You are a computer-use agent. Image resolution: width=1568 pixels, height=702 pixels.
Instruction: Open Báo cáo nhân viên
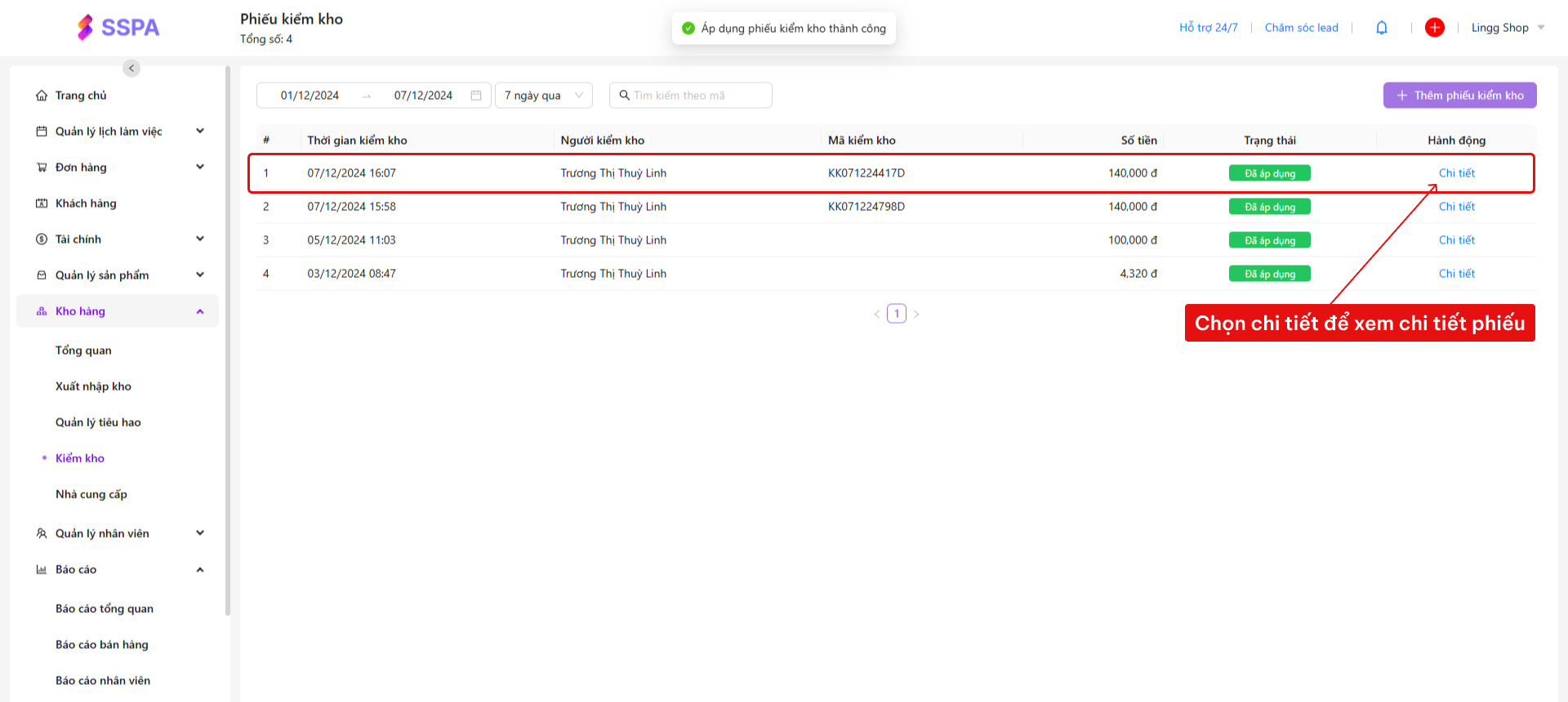103,681
